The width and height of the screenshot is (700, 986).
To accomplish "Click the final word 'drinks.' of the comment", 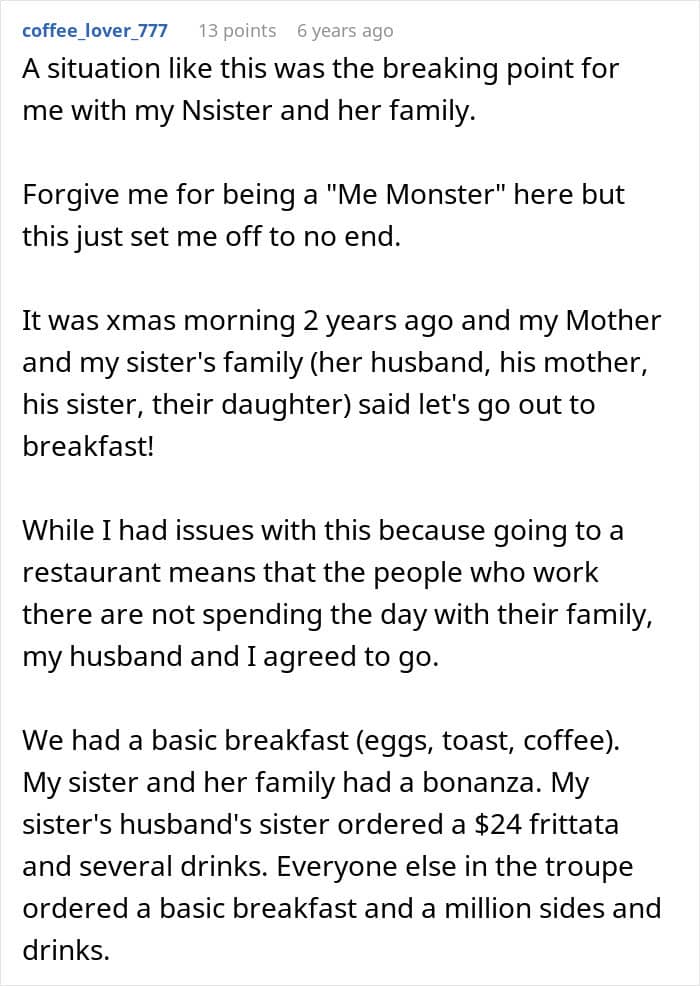I will pos(65,950).
